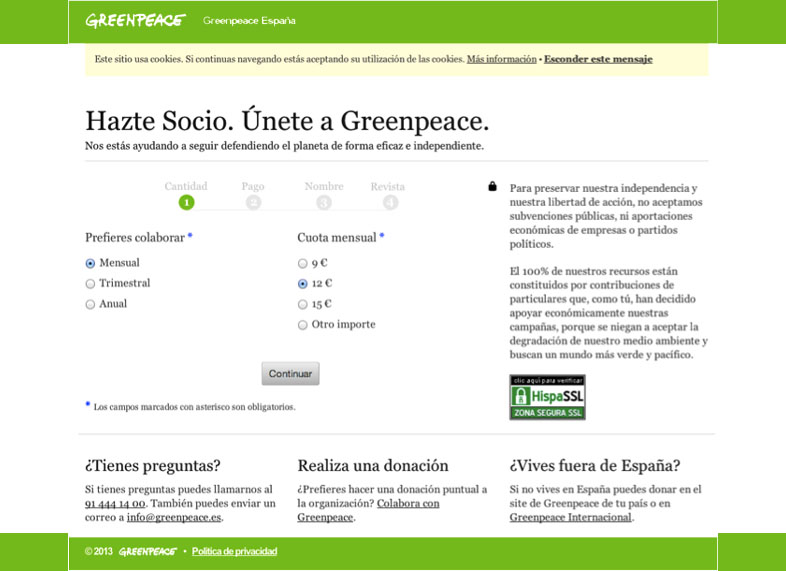The height and width of the screenshot is (571, 786).
Task: Select the Trimestral radio option
Action: pos(90,284)
